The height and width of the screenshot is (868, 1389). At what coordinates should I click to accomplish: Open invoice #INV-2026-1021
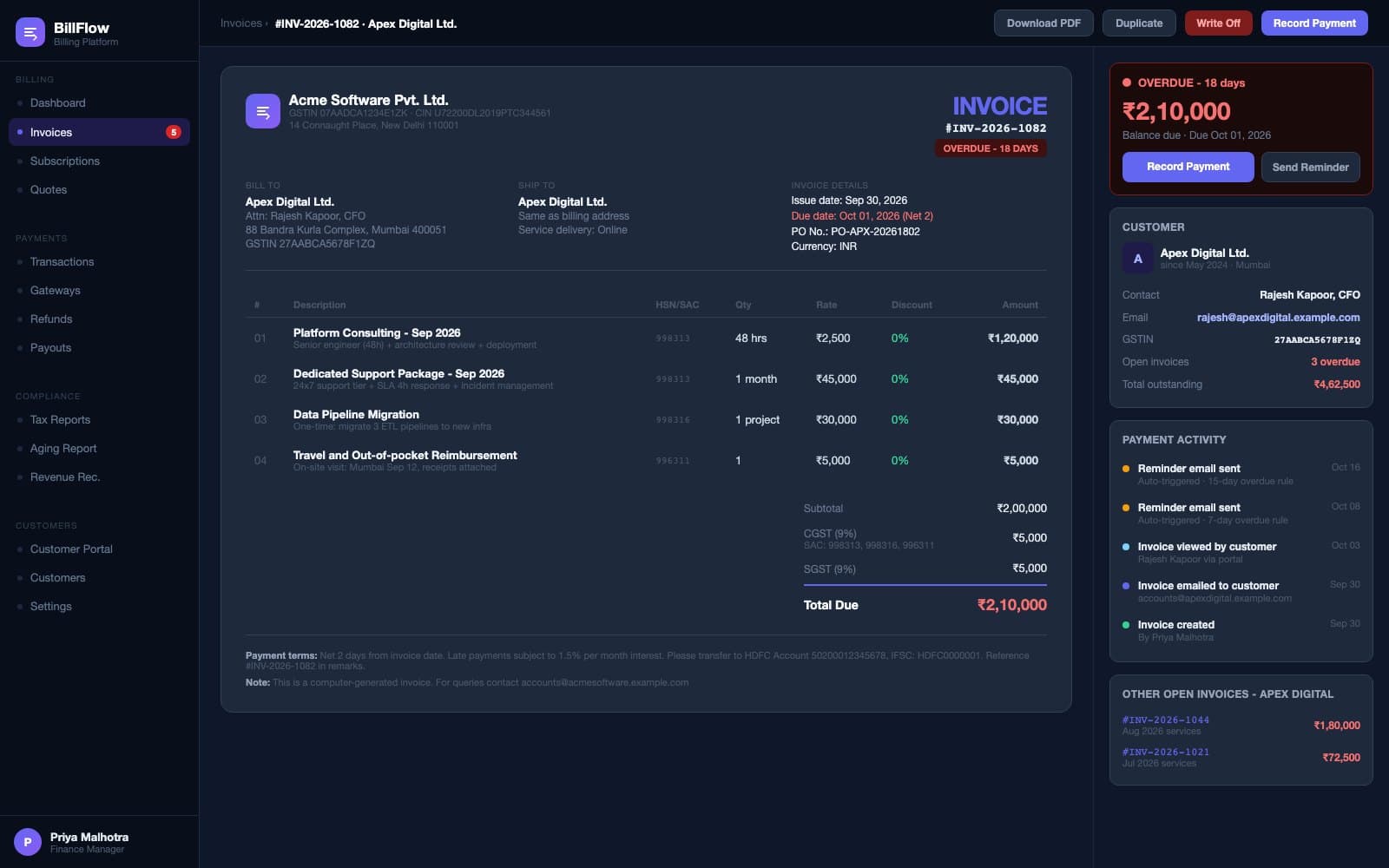click(1165, 752)
